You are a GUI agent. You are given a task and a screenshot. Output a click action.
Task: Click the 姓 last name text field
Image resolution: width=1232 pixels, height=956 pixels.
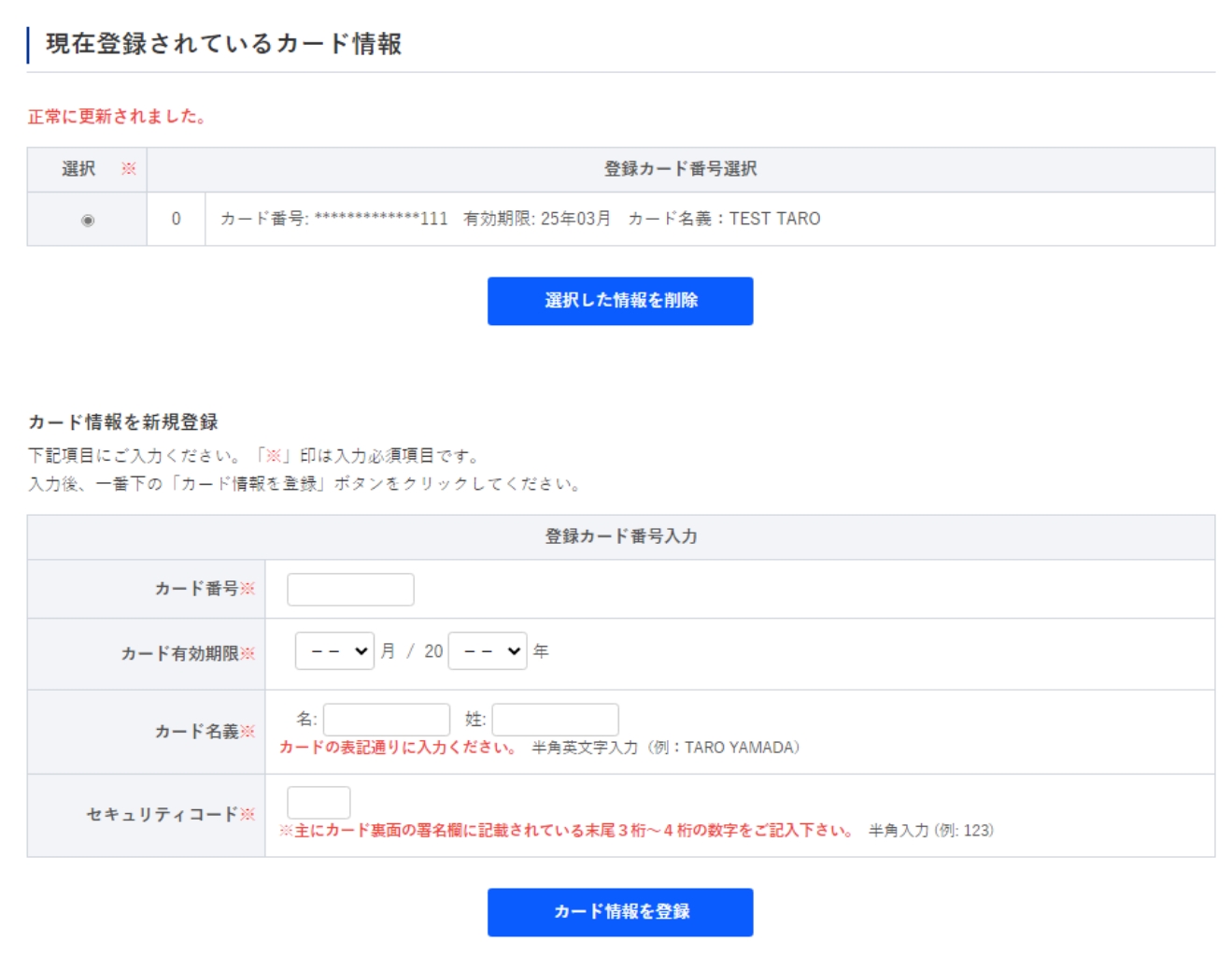tap(555, 720)
